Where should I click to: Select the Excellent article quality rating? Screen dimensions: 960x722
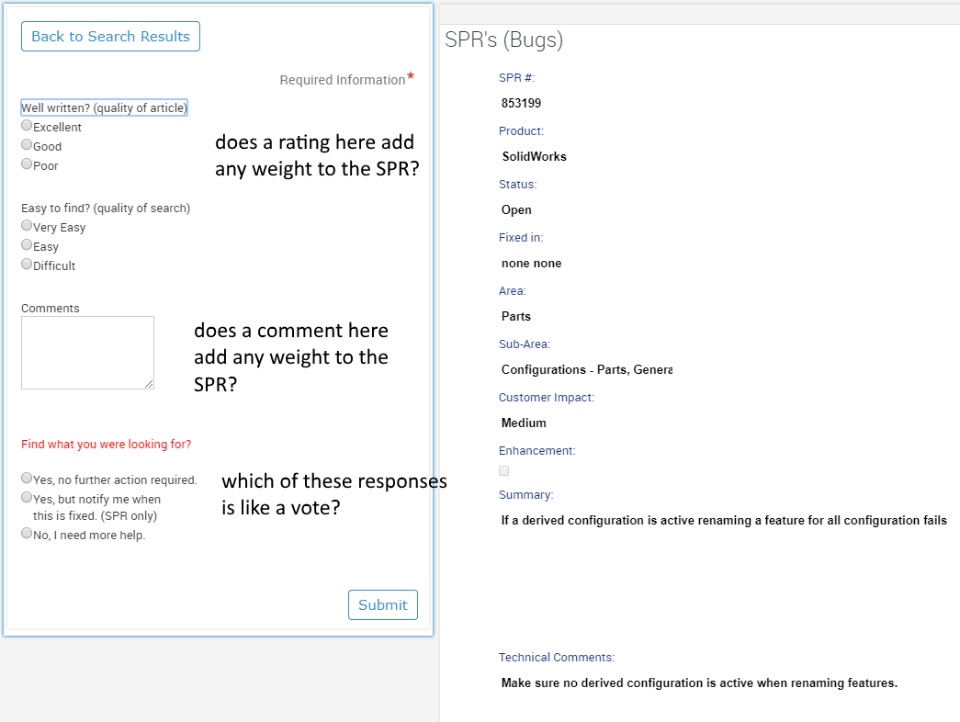tap(26, 126)
